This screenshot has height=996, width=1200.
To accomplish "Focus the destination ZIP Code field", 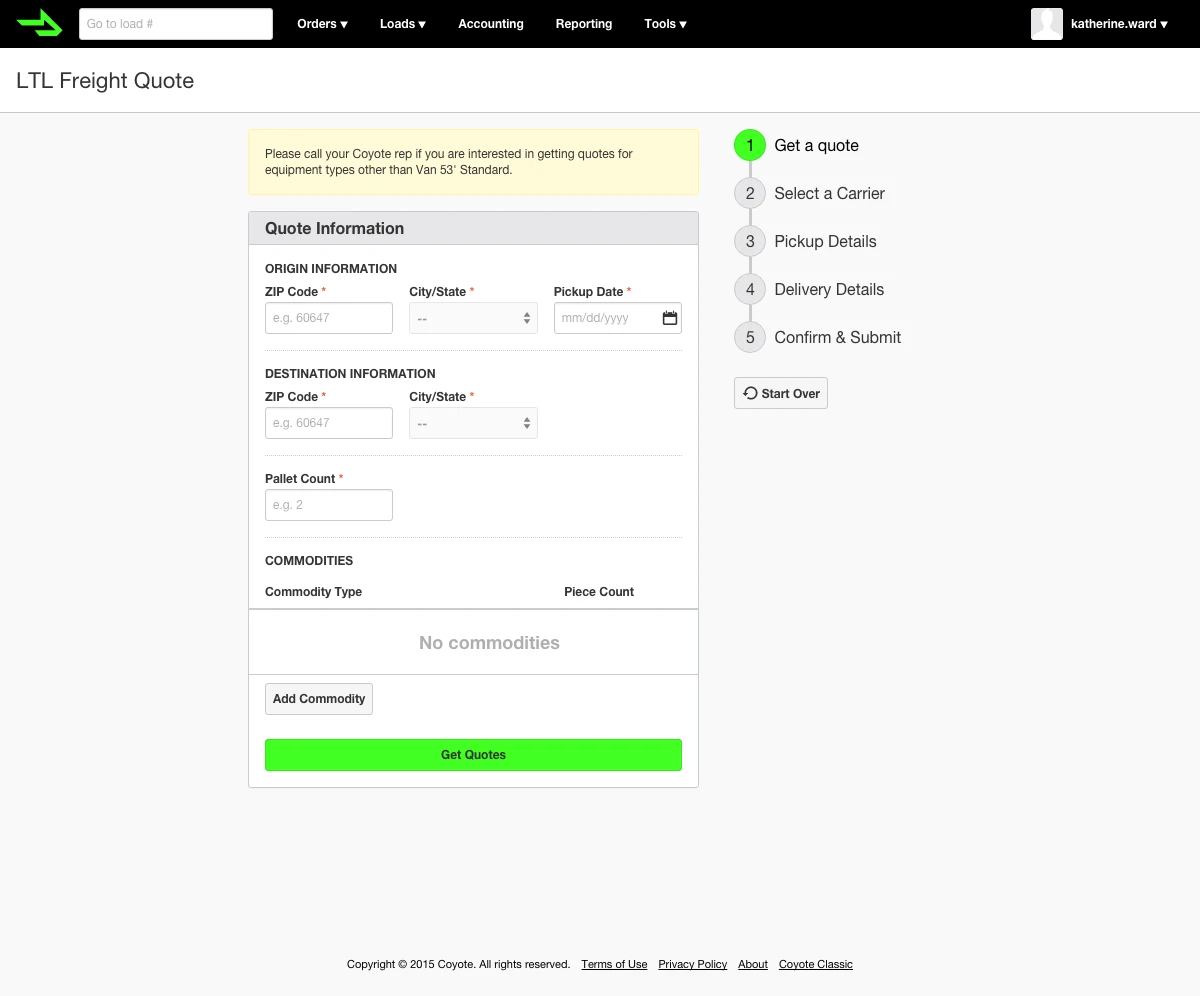I will tap(329, 423).
